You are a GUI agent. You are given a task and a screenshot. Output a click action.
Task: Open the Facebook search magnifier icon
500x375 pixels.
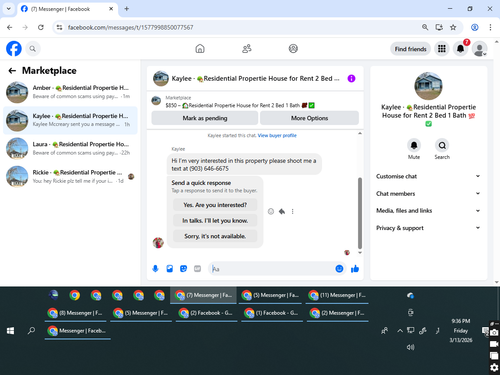coord(32,49)
